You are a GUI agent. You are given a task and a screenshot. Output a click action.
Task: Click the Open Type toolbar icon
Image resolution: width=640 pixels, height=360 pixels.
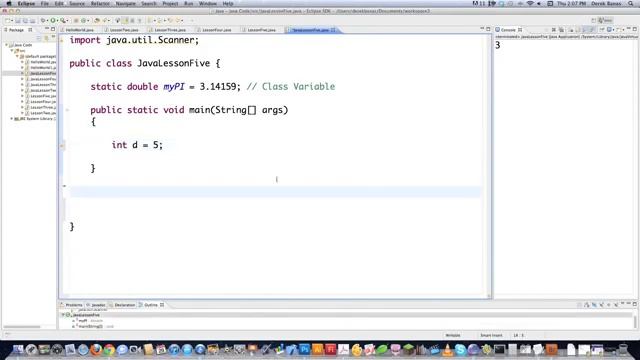[x=97, y=20]
